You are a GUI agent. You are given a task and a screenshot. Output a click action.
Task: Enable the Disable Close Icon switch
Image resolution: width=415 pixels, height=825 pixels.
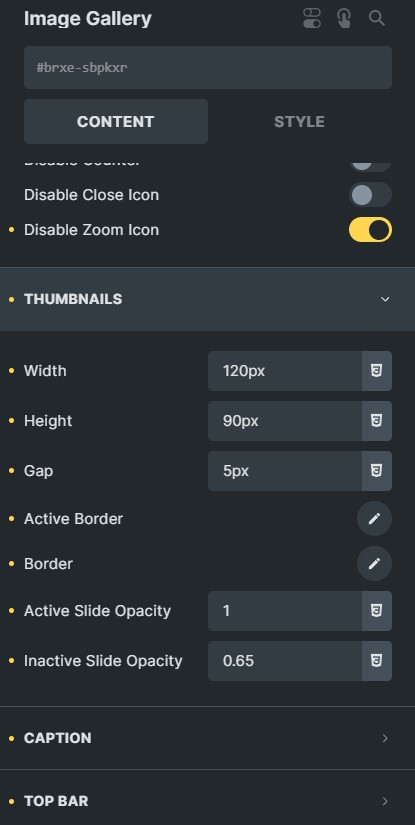tap(370, 195)
